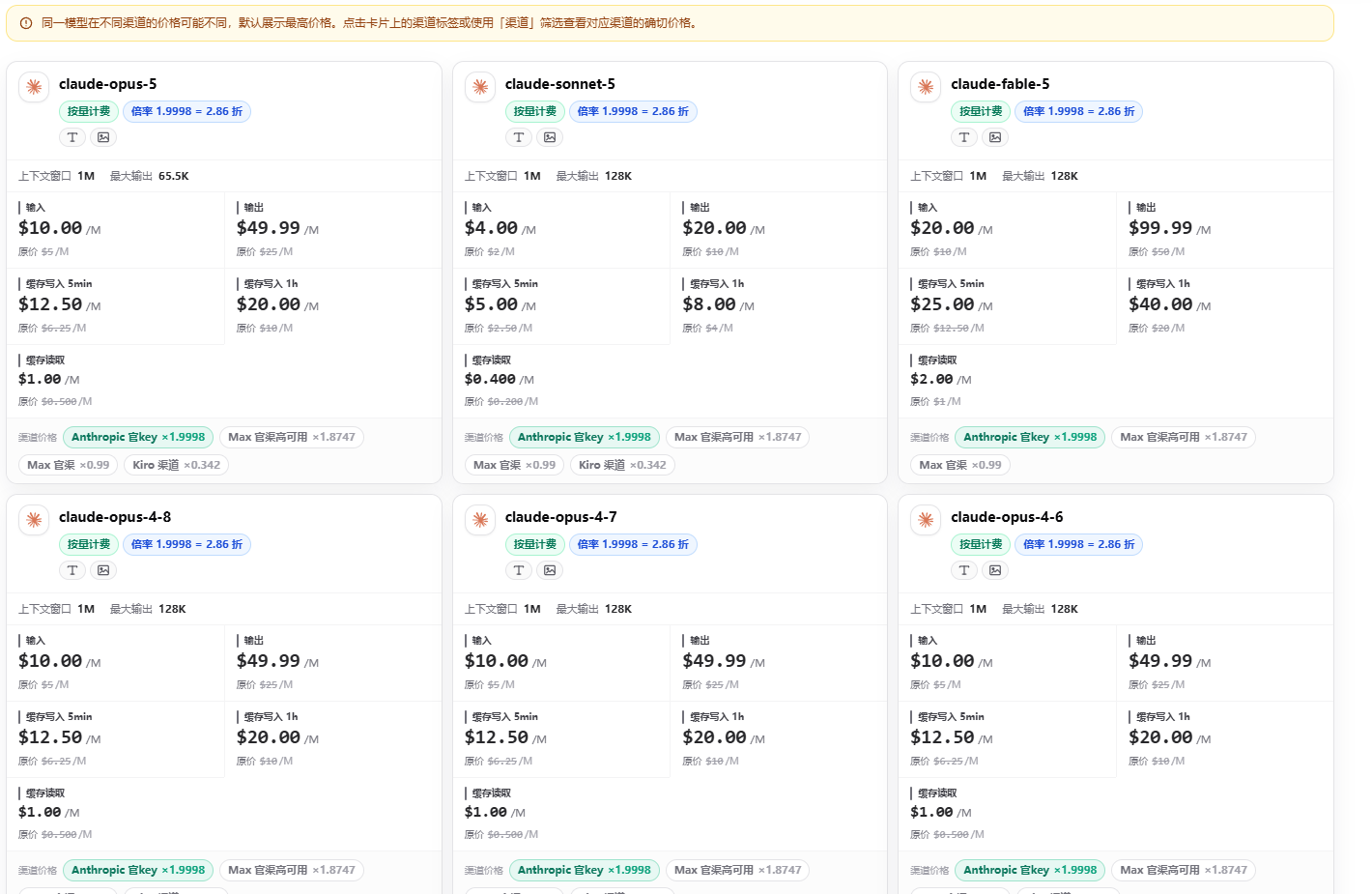Select Anthropic 官key channel tag on claude-opus-4-8
The image size is (1372, 894).
coord(138,870)
